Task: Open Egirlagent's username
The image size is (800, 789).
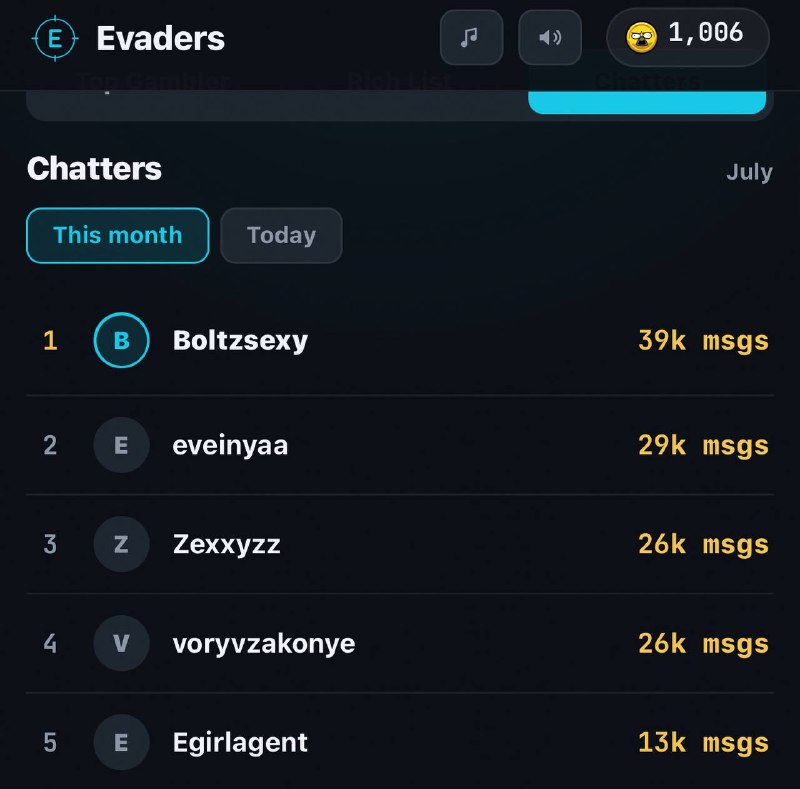Action: point(240,743)
